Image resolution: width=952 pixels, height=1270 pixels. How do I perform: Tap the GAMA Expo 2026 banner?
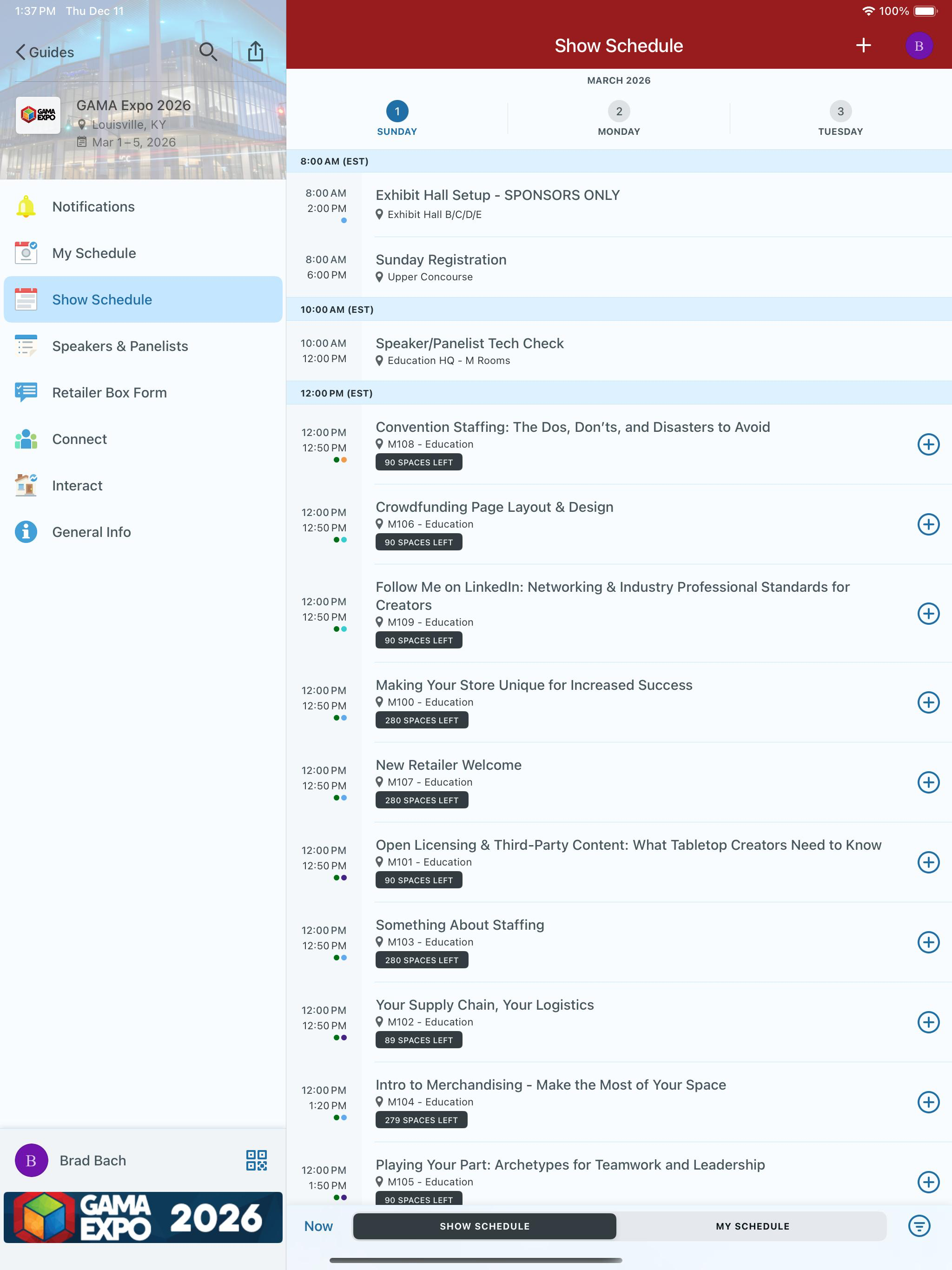tap(143, 1218)
